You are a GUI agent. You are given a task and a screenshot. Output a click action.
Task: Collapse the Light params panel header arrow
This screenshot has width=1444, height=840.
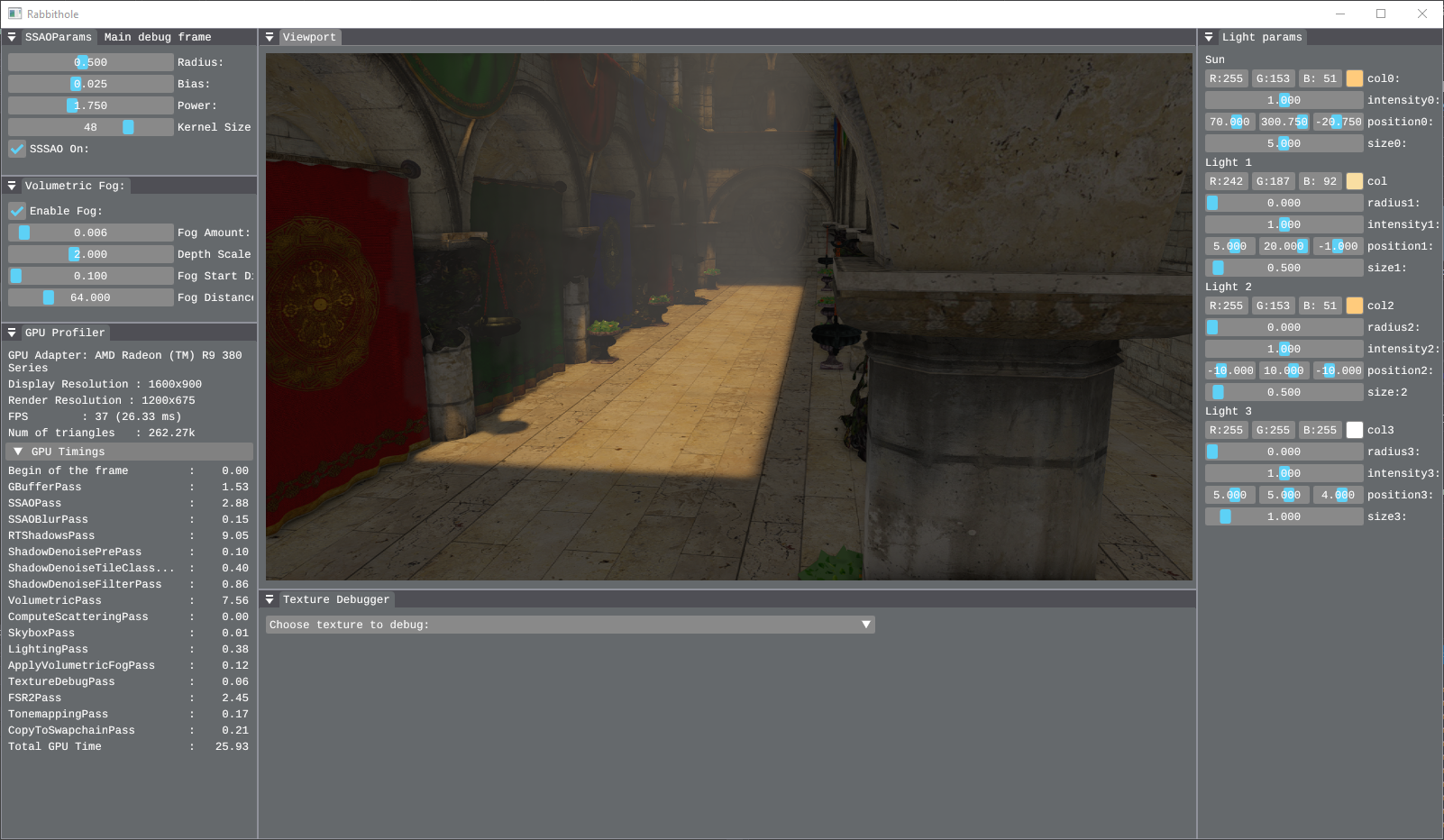[x=1208, y=37]
